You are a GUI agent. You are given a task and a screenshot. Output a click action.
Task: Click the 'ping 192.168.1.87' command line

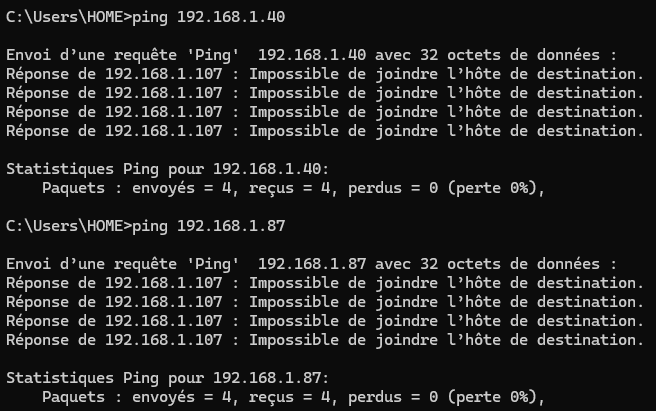[x=146, y=226]
